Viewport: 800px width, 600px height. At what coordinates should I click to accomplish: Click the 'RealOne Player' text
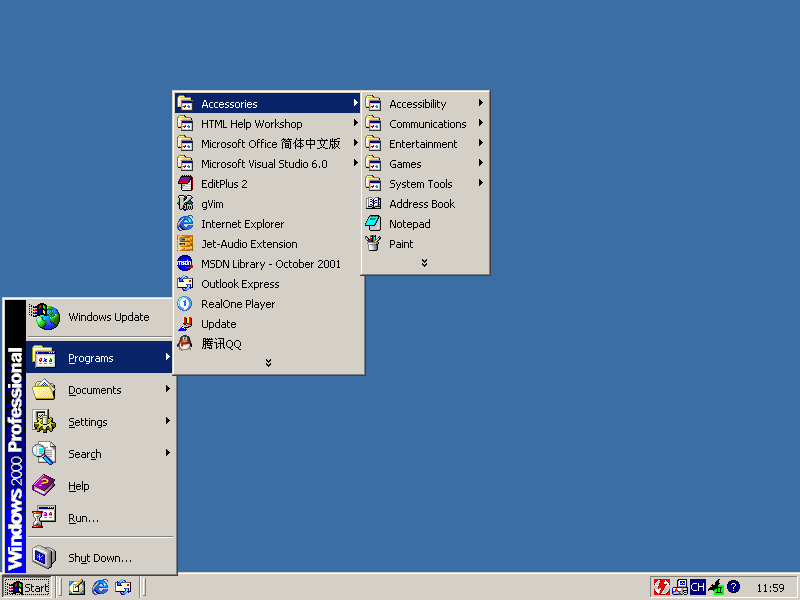(238, 304)
